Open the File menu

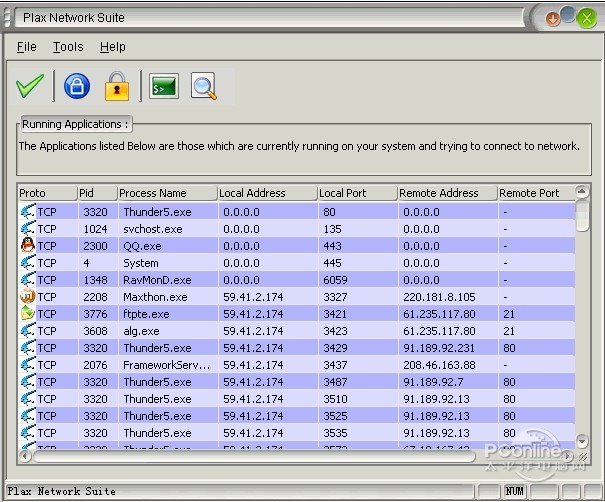[27, 47]
